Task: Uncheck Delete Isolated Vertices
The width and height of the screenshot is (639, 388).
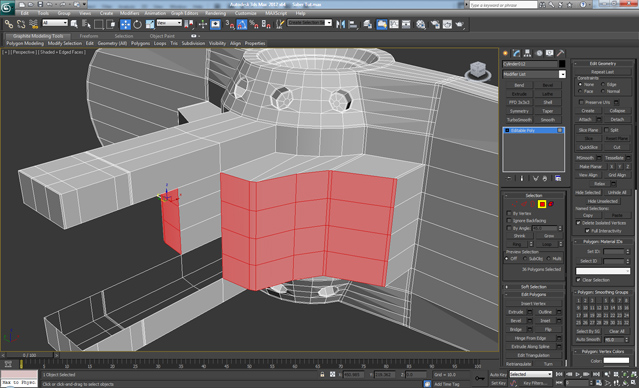Action: tap(578, 223)
